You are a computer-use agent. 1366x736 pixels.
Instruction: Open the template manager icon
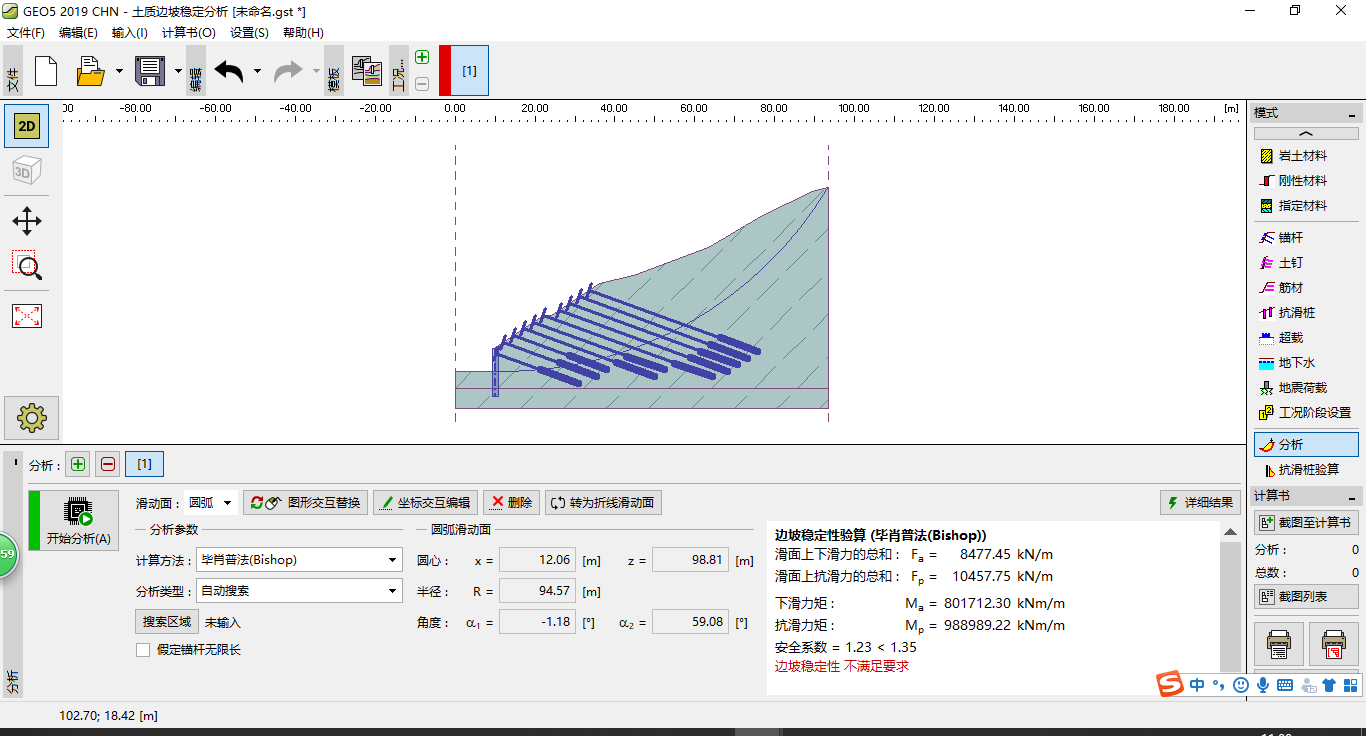367,71
